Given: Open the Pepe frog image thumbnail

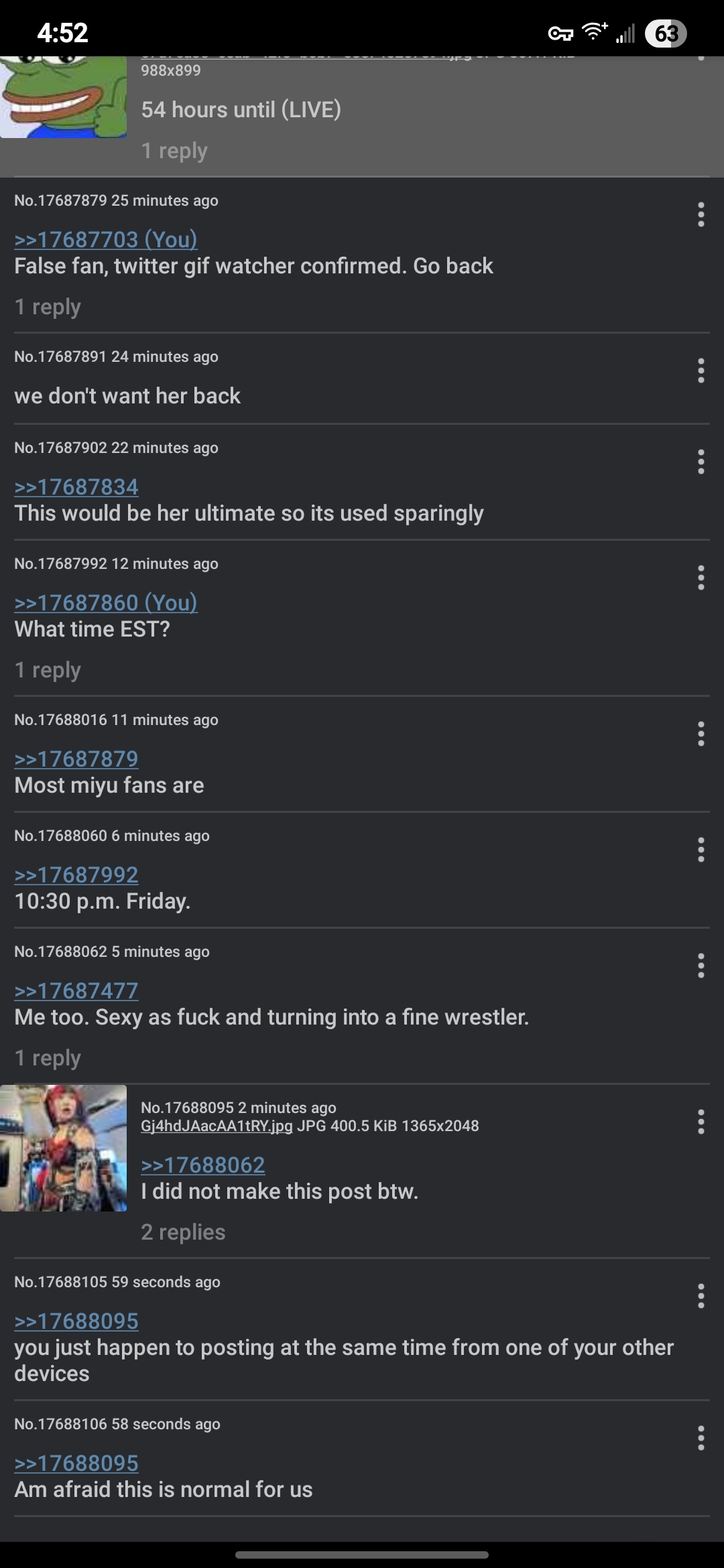Looking at the screenshot, I should pos(63,97).
